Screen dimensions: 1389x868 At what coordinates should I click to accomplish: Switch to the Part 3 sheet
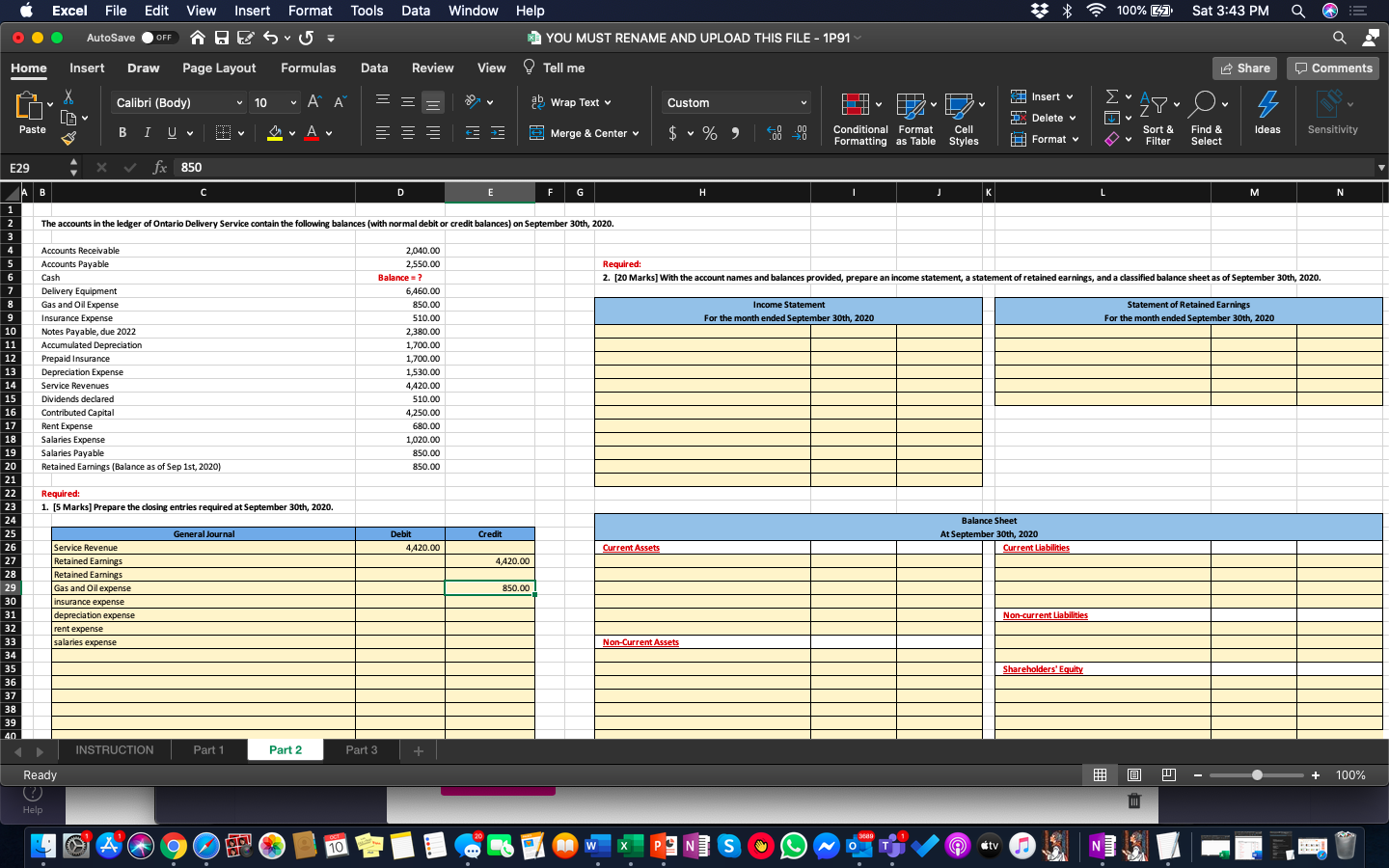point(361,749)
